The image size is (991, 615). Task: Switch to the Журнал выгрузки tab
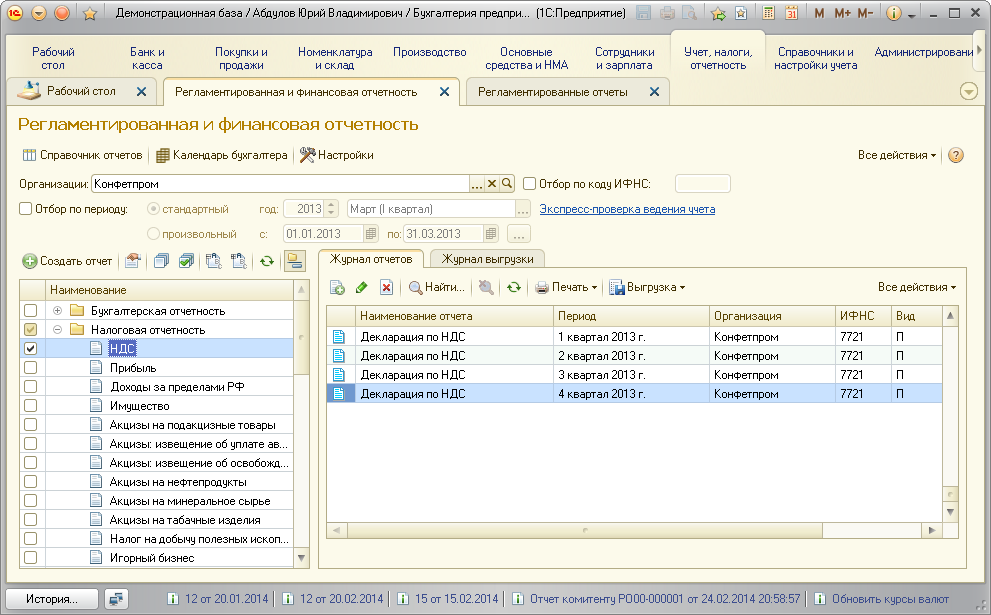click(487, 258)
